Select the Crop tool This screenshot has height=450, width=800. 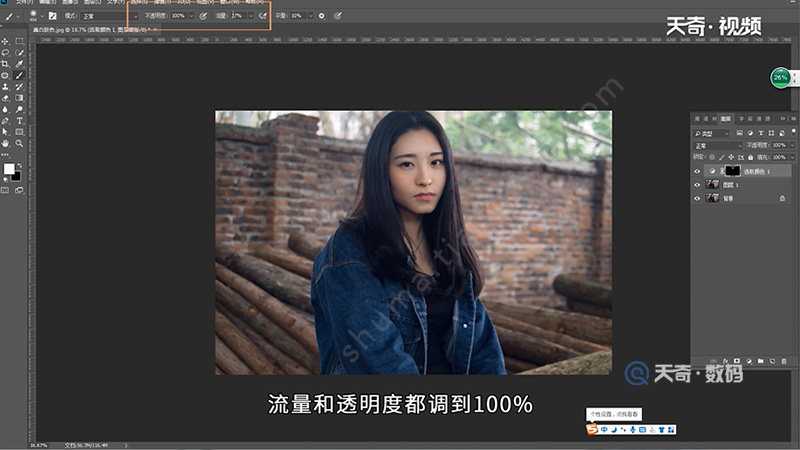(5, 64)
